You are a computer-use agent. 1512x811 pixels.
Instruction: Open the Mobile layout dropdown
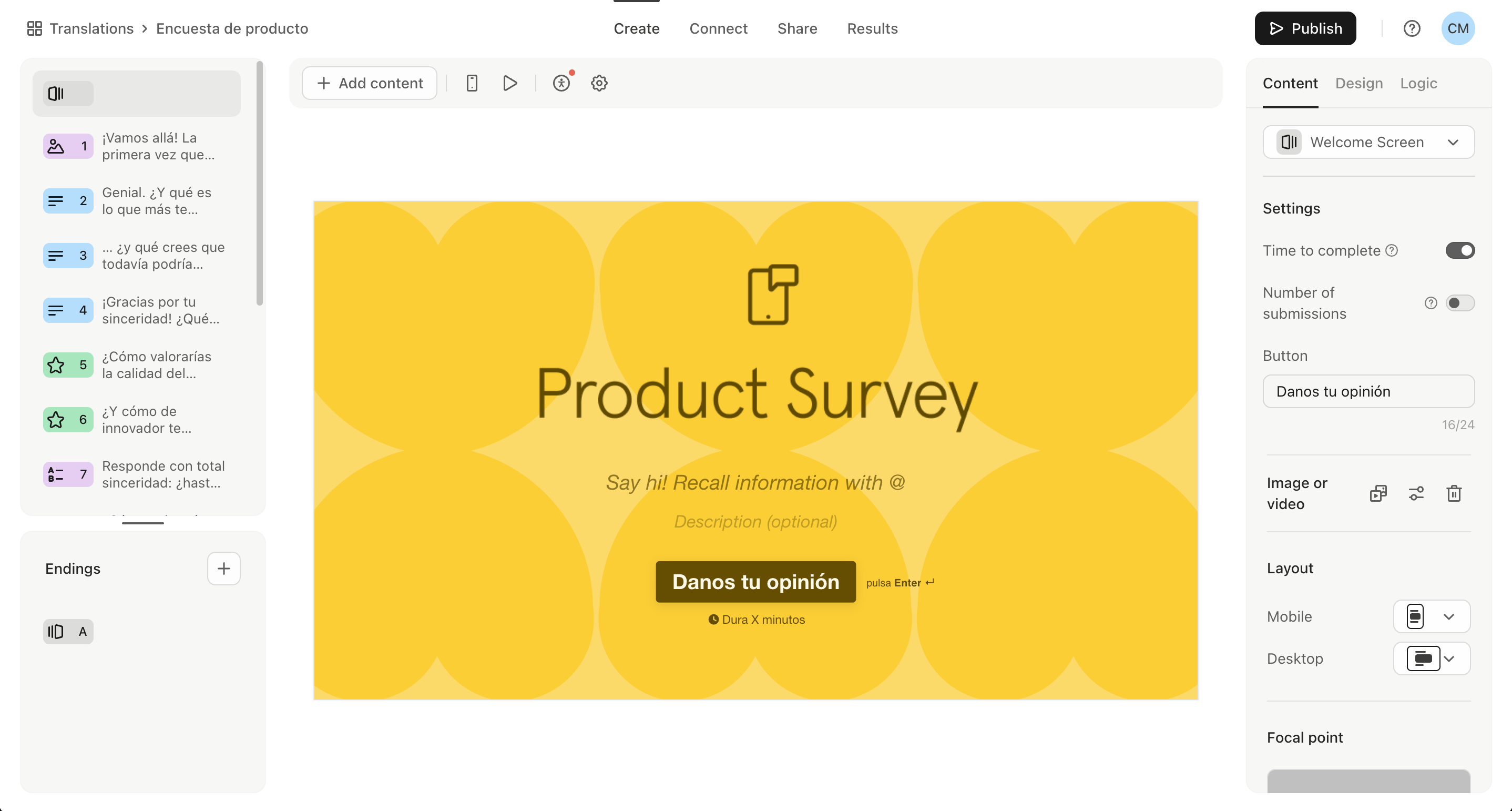(x=1431, y=616)
